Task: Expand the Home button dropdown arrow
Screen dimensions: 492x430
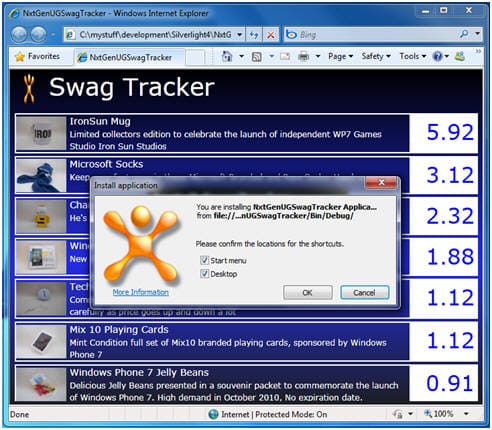Action: pyautogui.click(x=241, y=57)
